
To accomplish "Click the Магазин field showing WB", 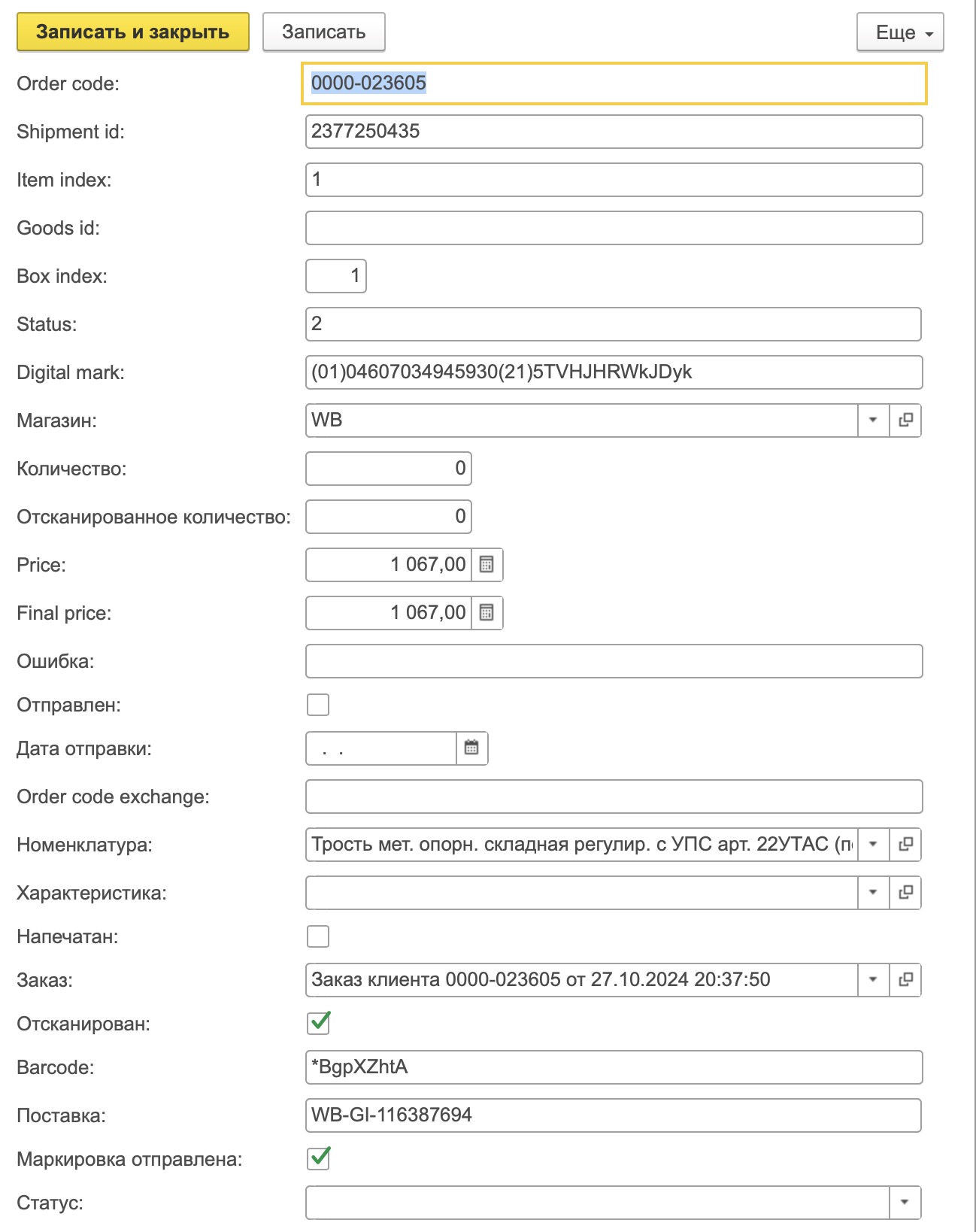I will [x=582, y=420].
